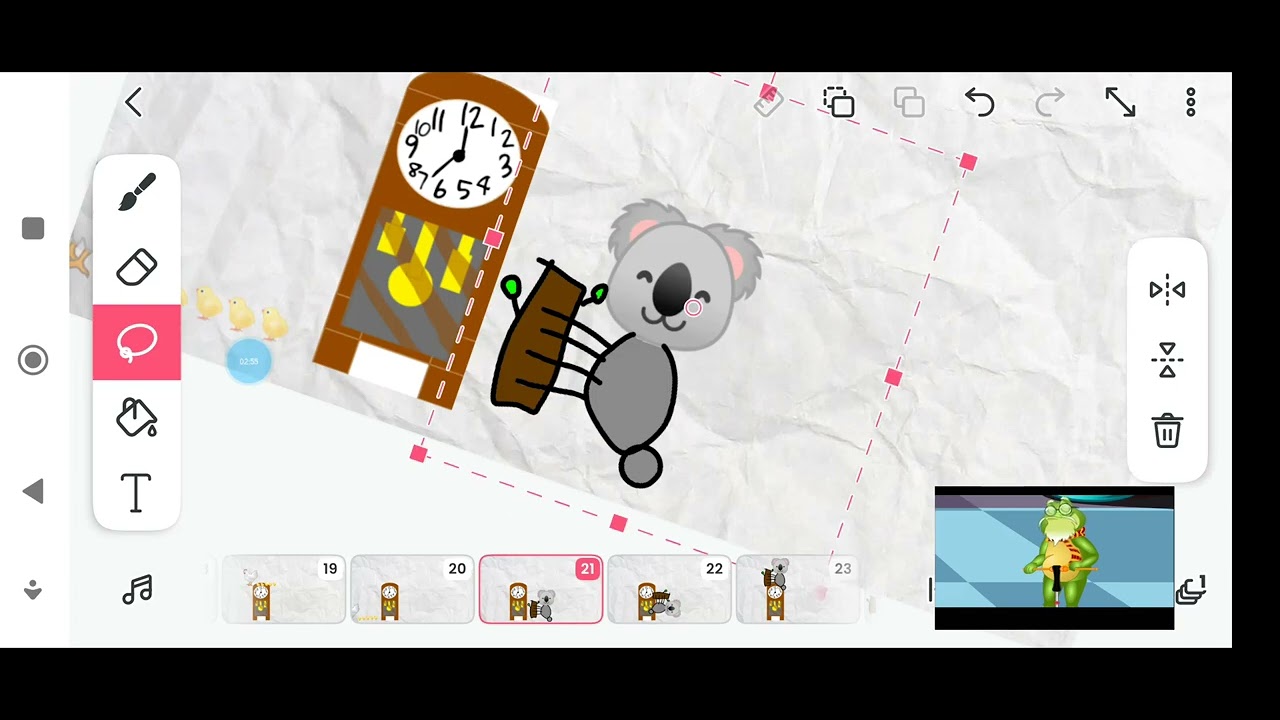Tap the left-pointing triangle back button
The width and height of the screenshot is (1280, 720).
click(x=33, y=491)
